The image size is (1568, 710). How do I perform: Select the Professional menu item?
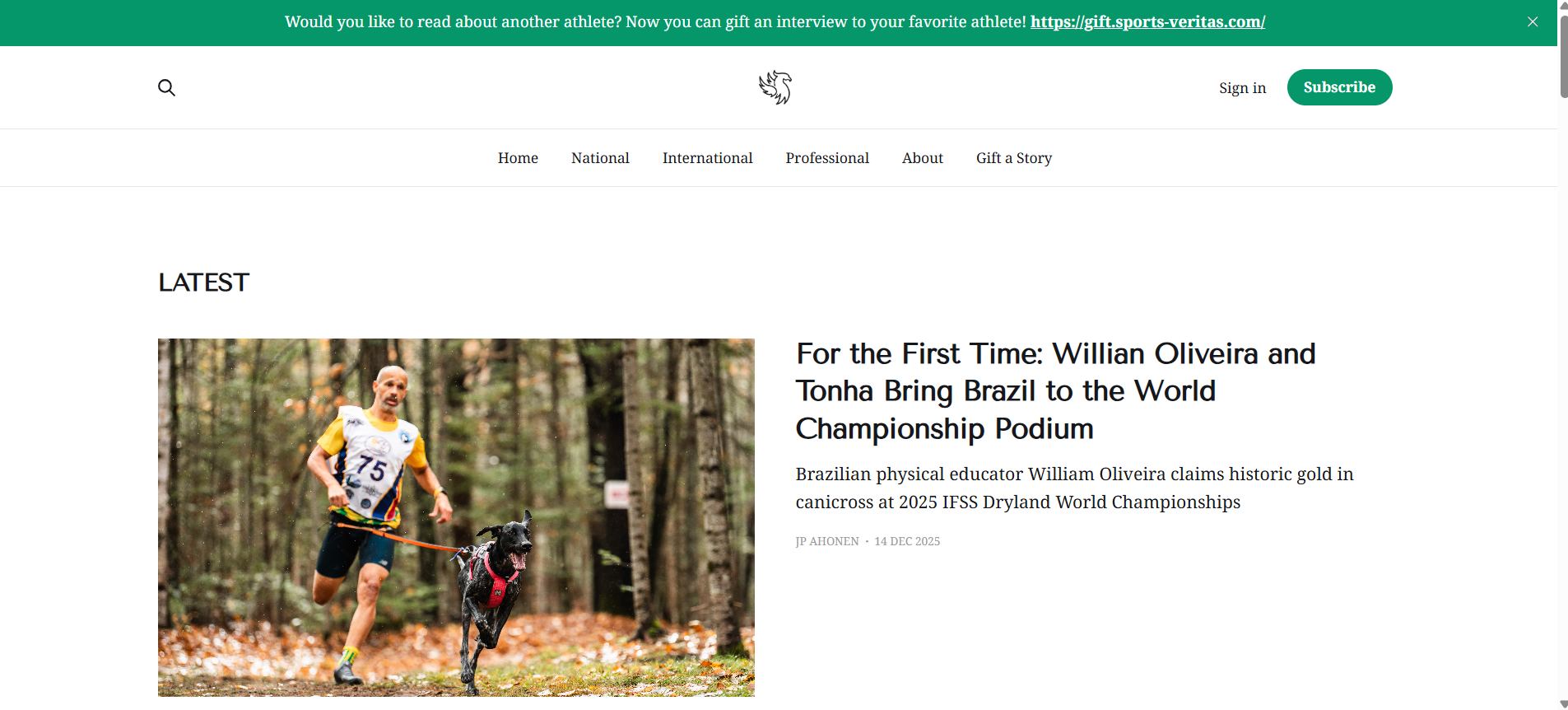(x=827, y=158)
